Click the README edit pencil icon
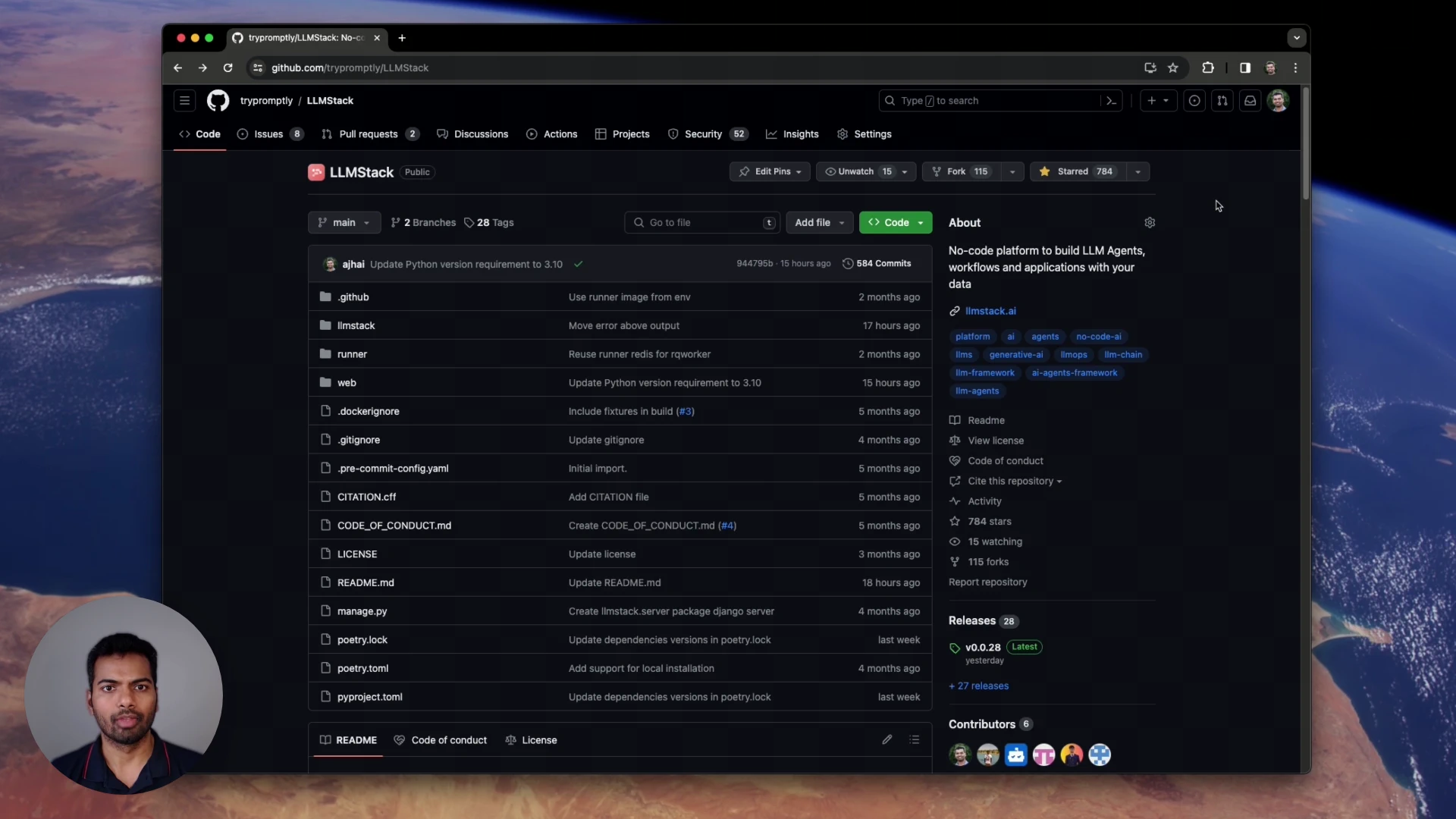Image resolution: width=1456 pixels, height=819 pixels. pyautogui.click(x=886, y=740)
